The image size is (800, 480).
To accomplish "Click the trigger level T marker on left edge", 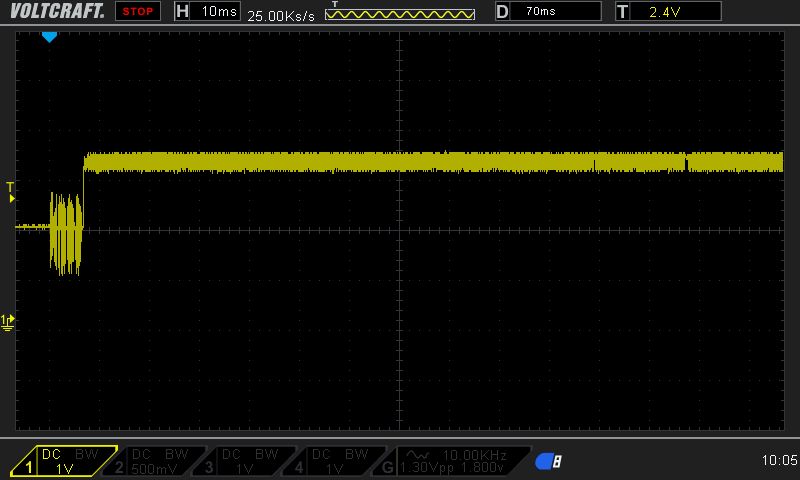I will [x=10, y=192].
